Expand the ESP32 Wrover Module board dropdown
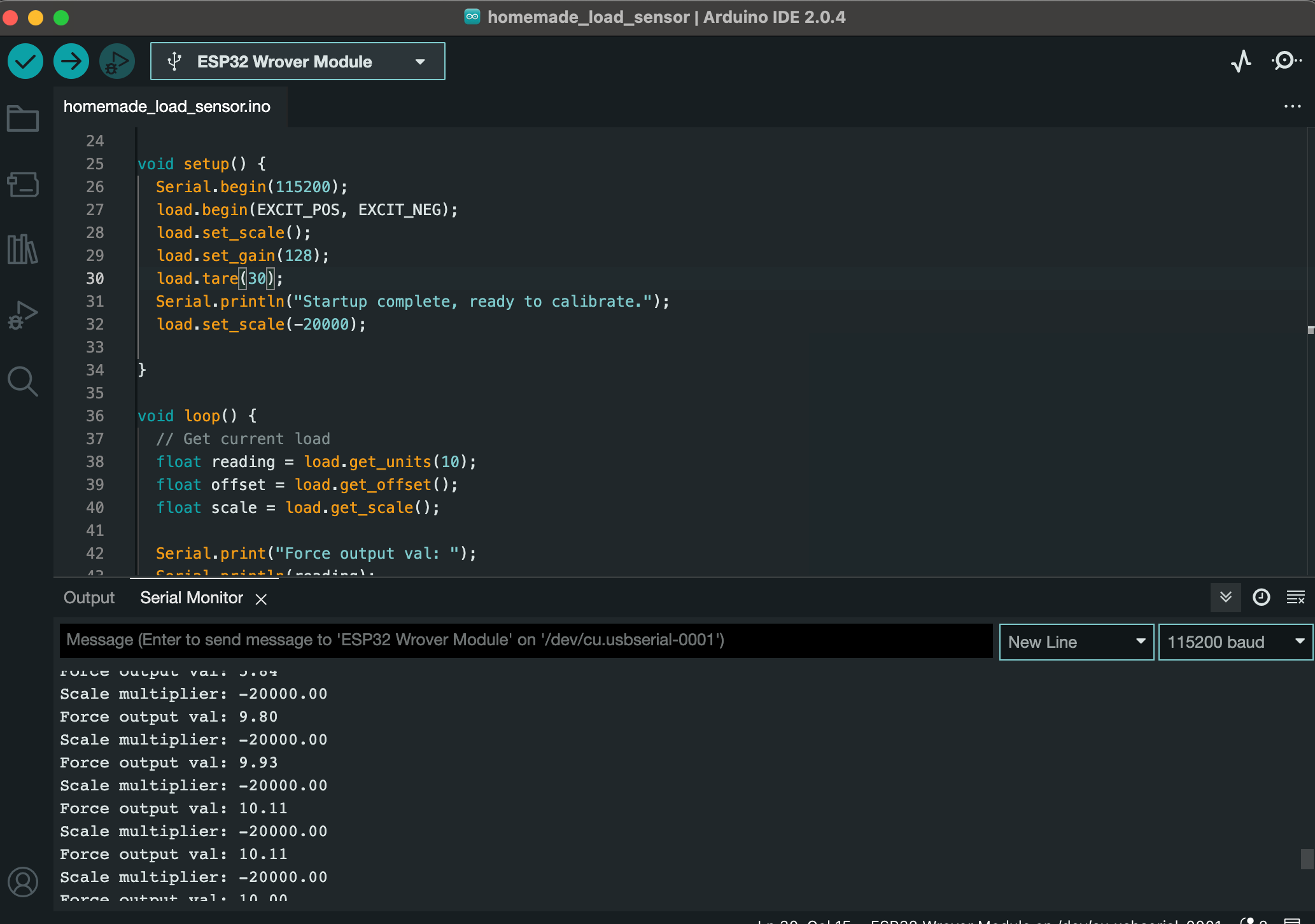Image resolution: width=1315 pixels, height=924 pixels. pos(298,62)
